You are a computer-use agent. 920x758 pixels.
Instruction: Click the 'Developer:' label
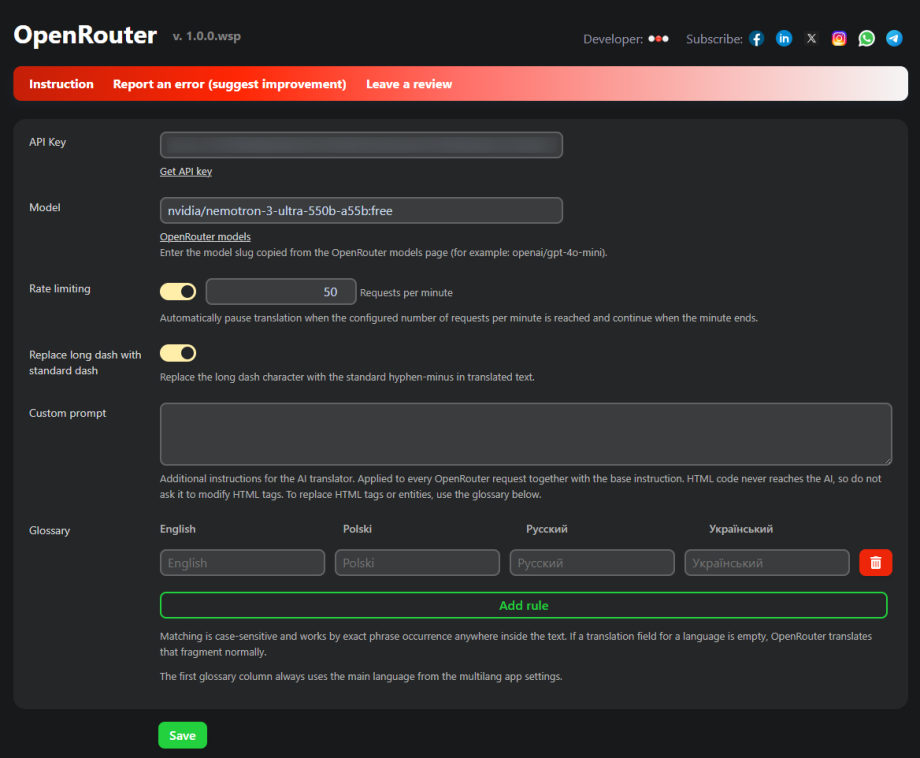(x=613, y=39)
